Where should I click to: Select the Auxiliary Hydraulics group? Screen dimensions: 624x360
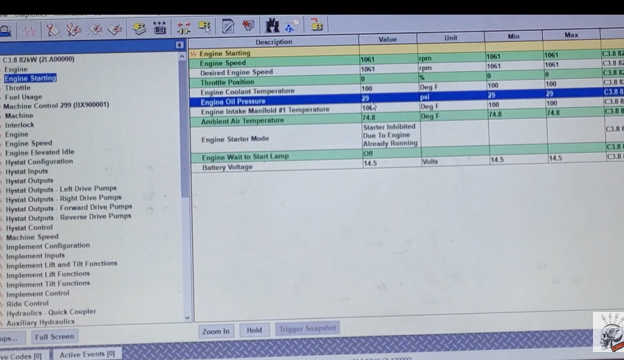41,322
